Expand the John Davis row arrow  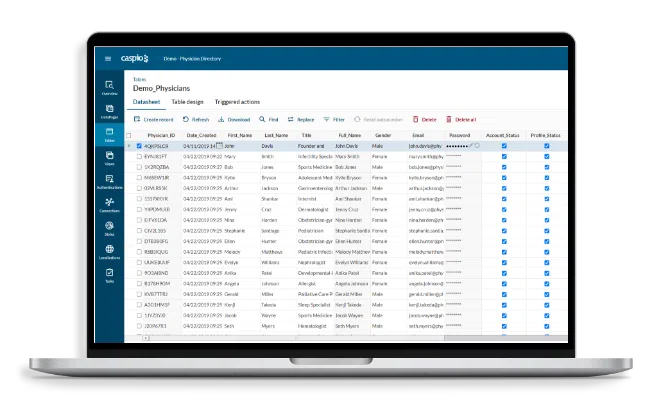(x=128, y=146)
